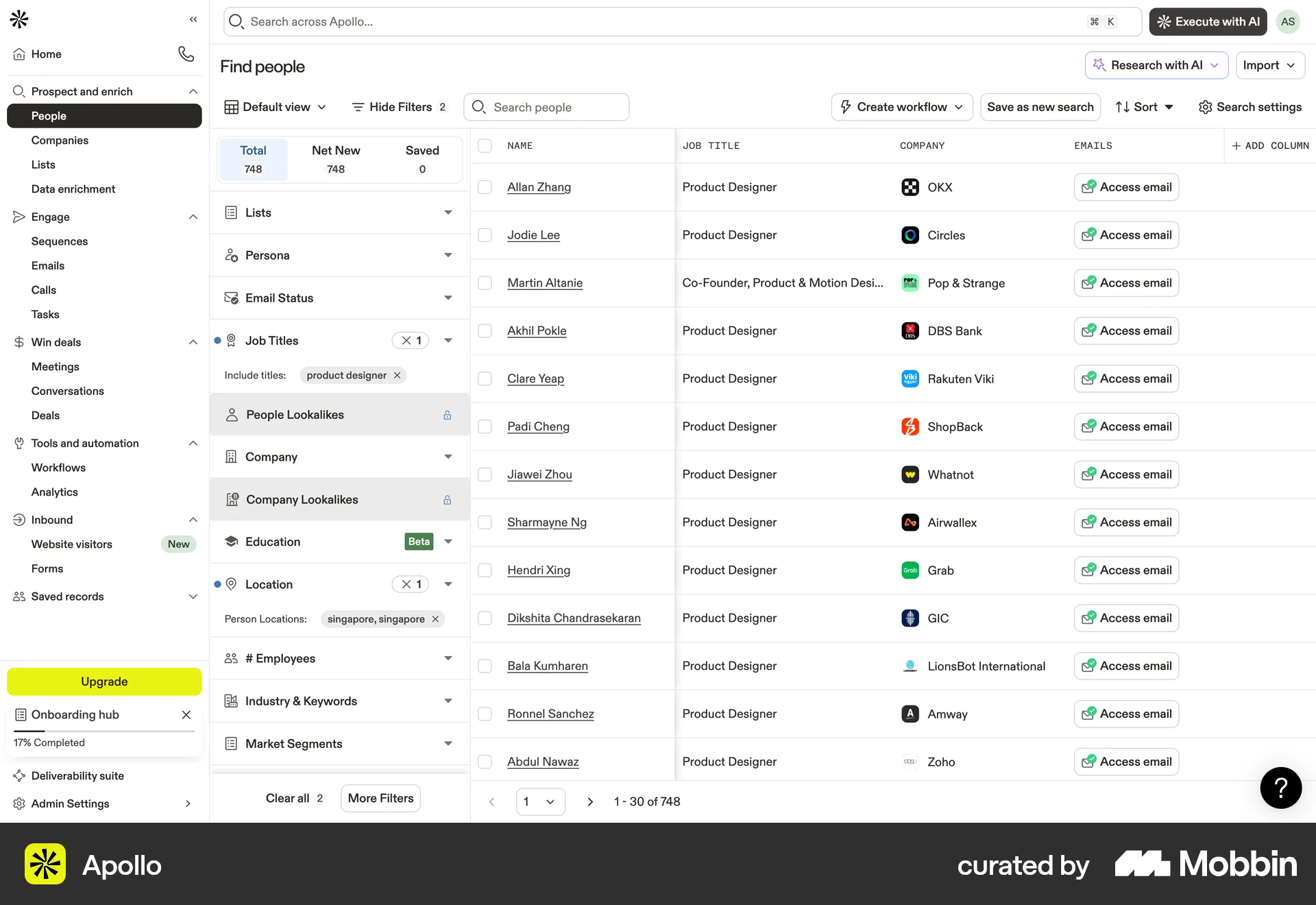Viewport: 1316px width, 905px height.
Task: Tick the checkbox beside Hendri Xing
Action: (485, 570)
